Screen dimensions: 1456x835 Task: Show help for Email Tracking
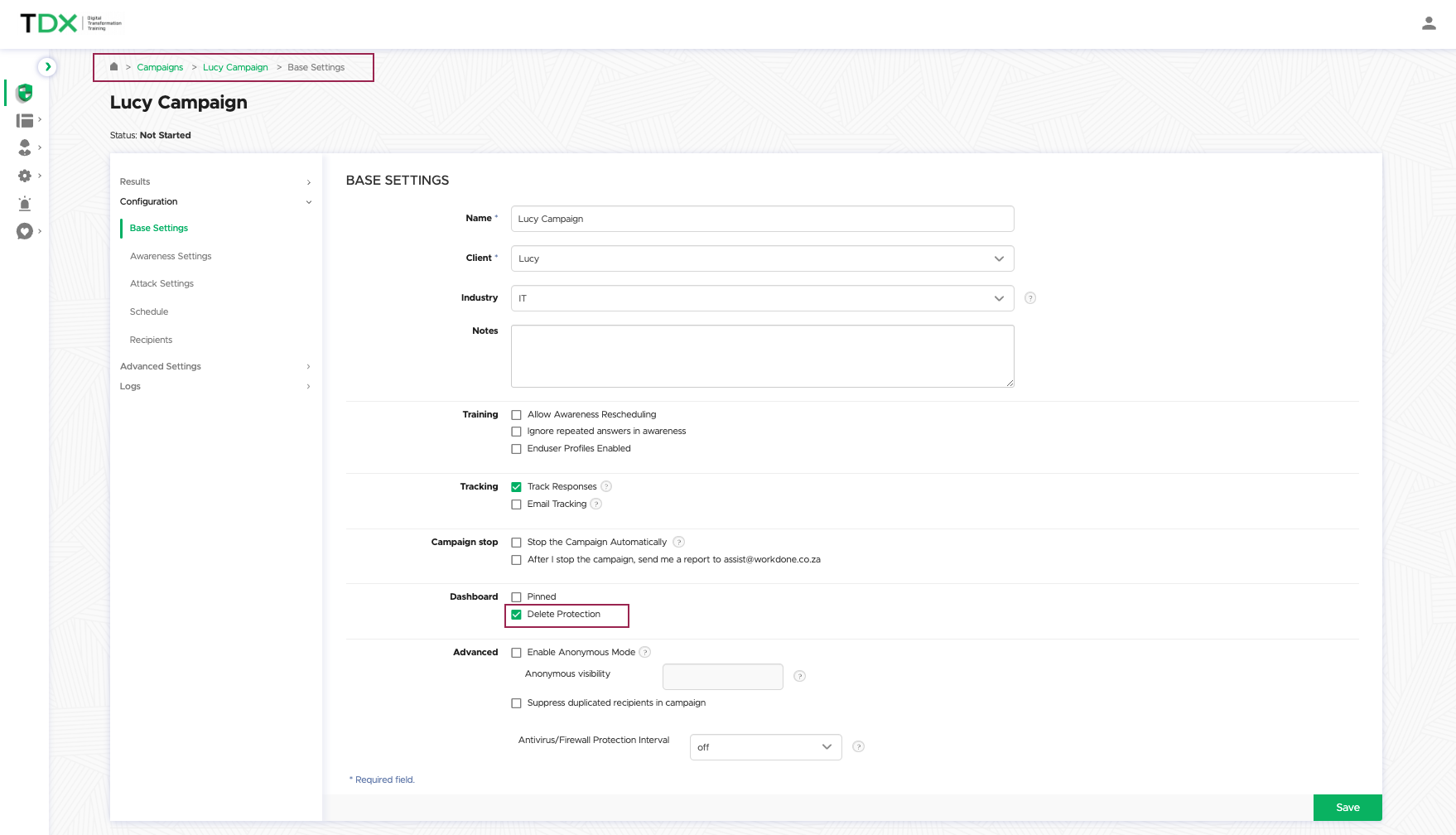click(x=596, y=504)
